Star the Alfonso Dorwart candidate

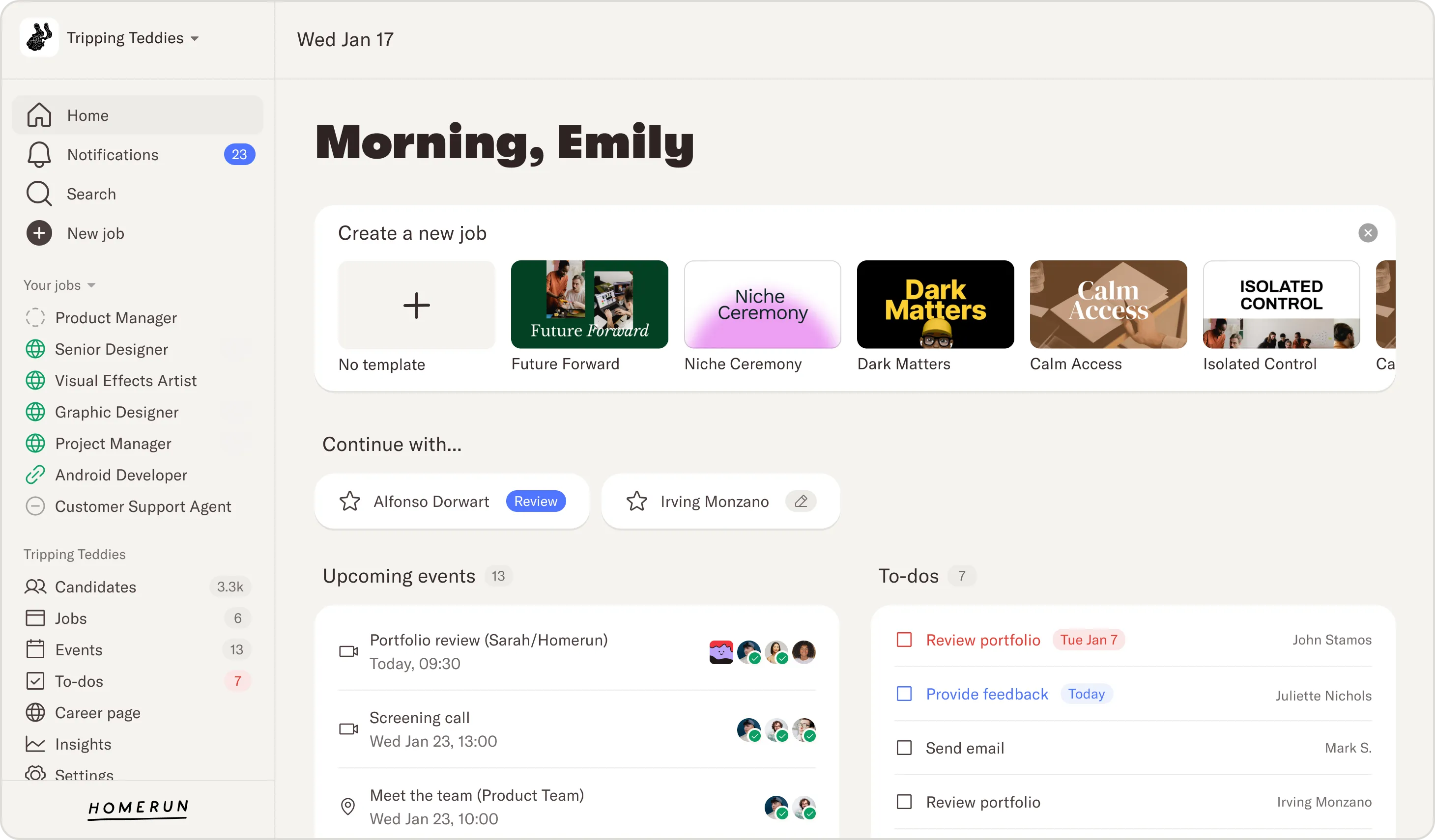click(x=349, y=502)
